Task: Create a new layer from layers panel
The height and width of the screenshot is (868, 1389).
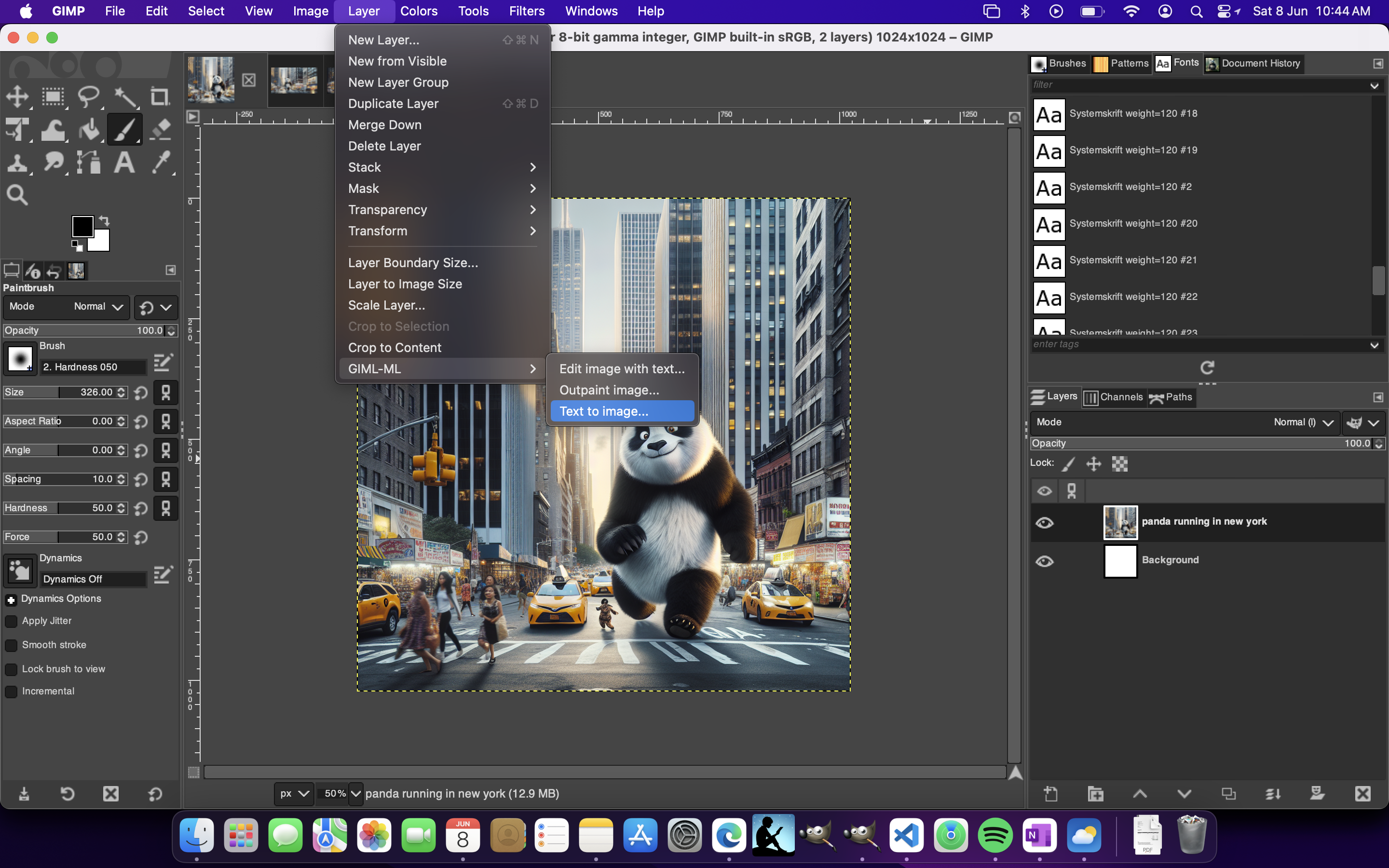Action: click(1050, 794)
